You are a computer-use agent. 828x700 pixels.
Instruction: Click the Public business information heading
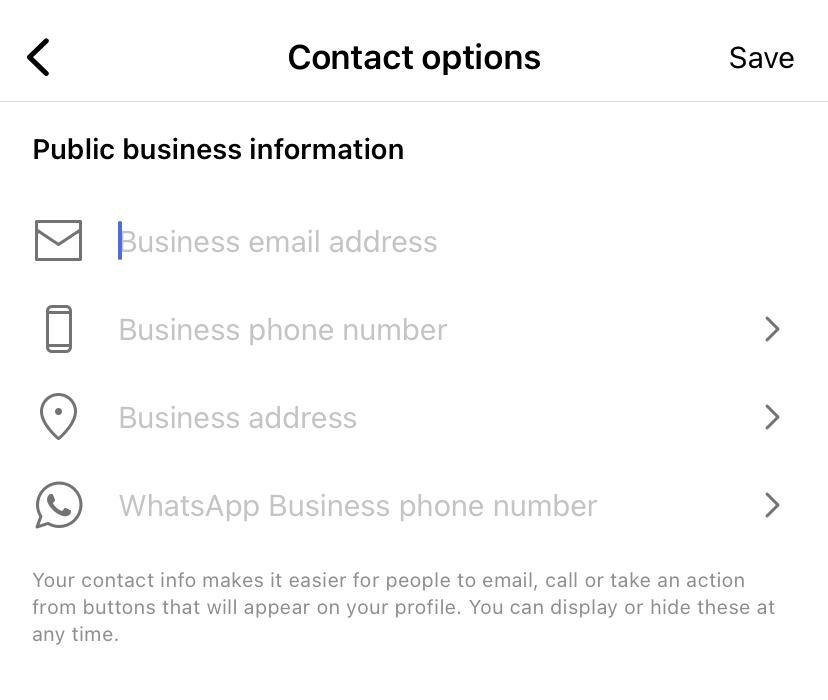tap(218, 149)
